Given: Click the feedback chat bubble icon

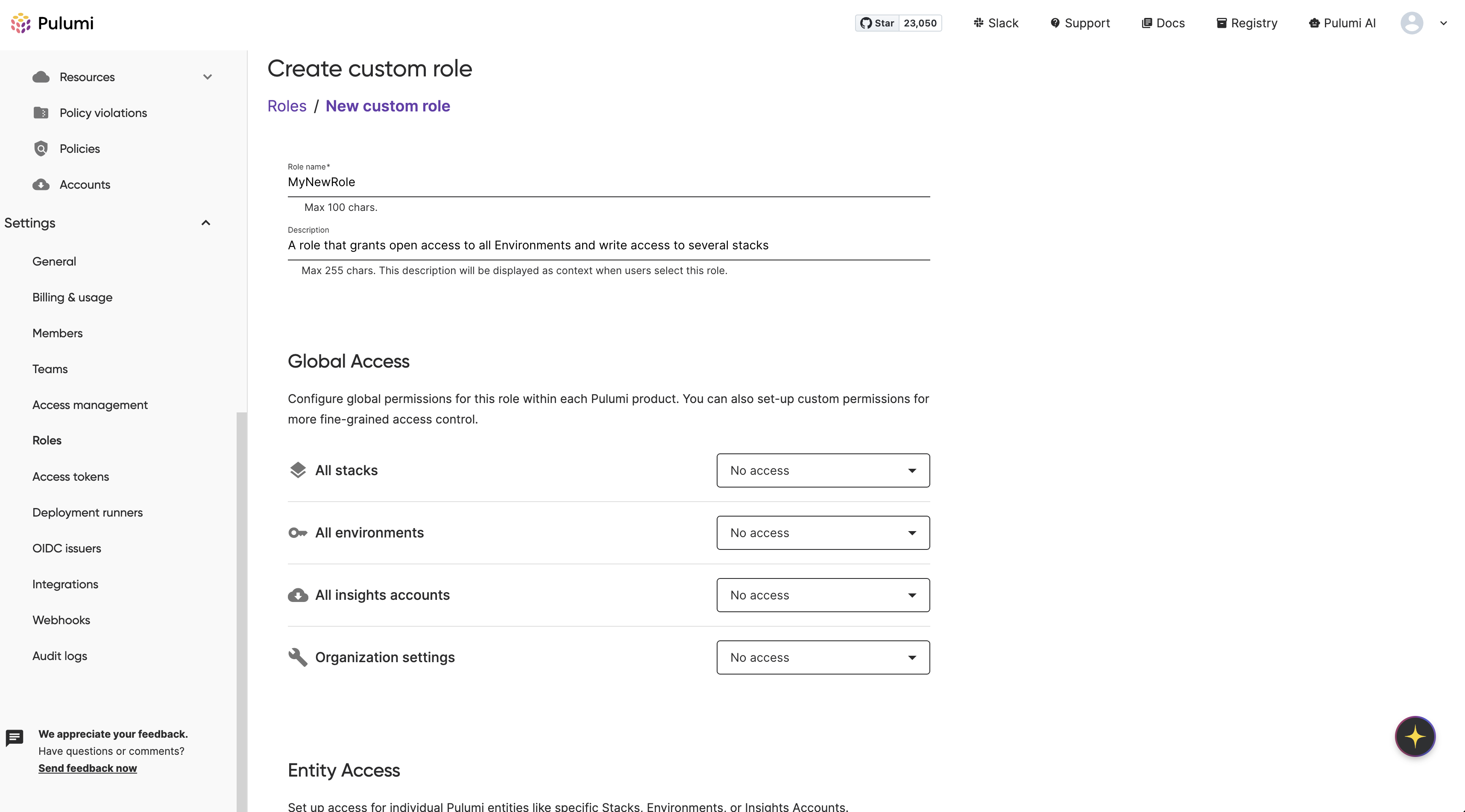Looking at the screenshot, I should pyautogui.click(x=14, y=738).
